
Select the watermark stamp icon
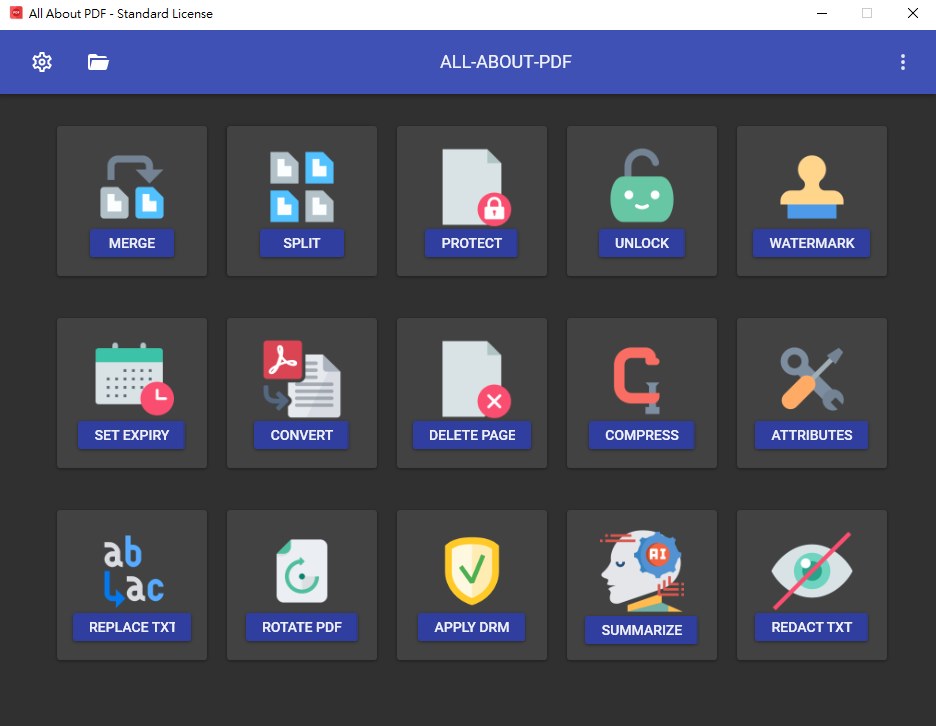point(812,187)
